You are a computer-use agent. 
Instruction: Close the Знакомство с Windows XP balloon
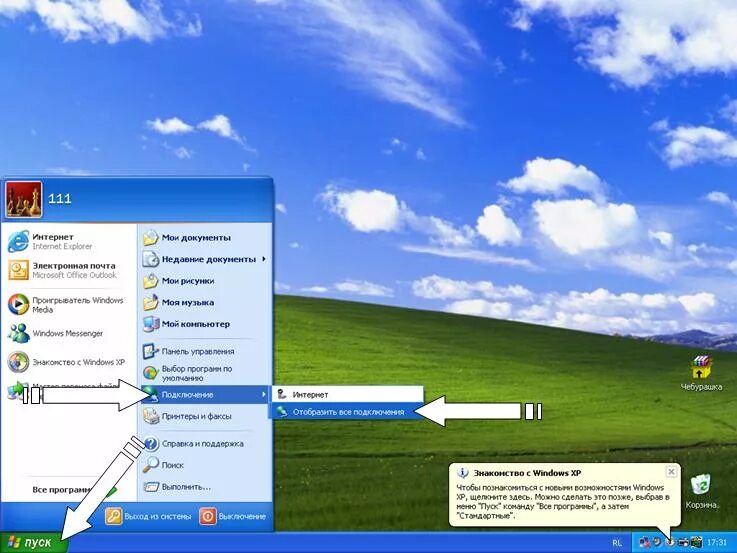point(671,471)
